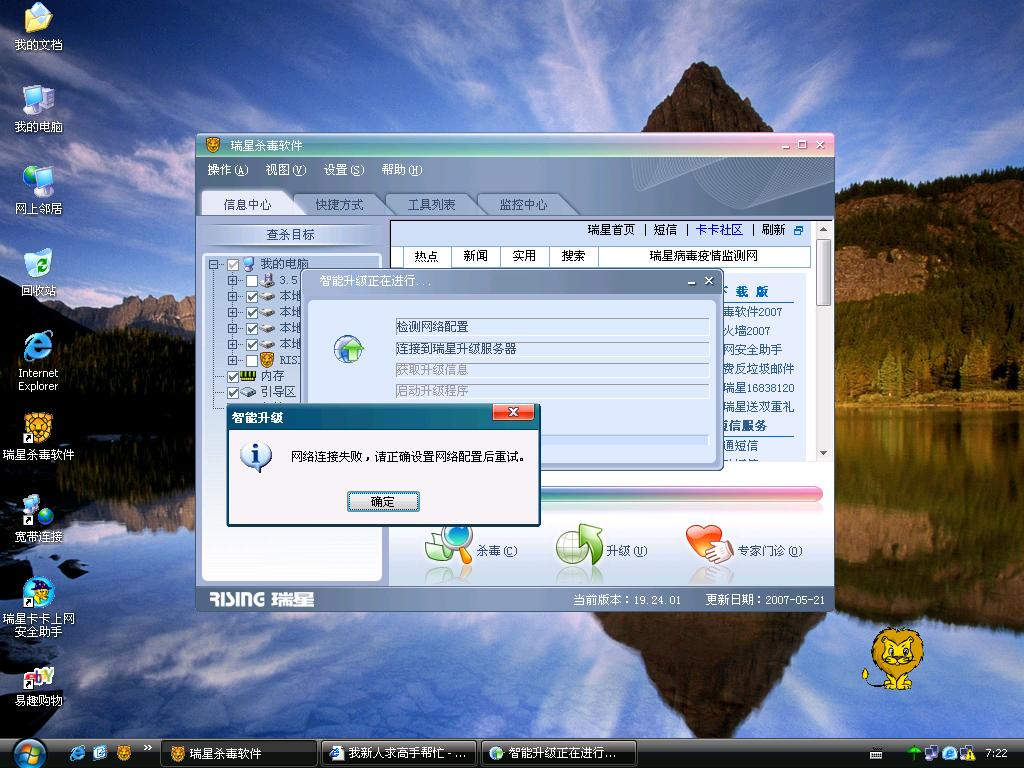The height and width of the screenshot is (768, 1024).
Task: Click network computers tray icon
Action: 931,753
